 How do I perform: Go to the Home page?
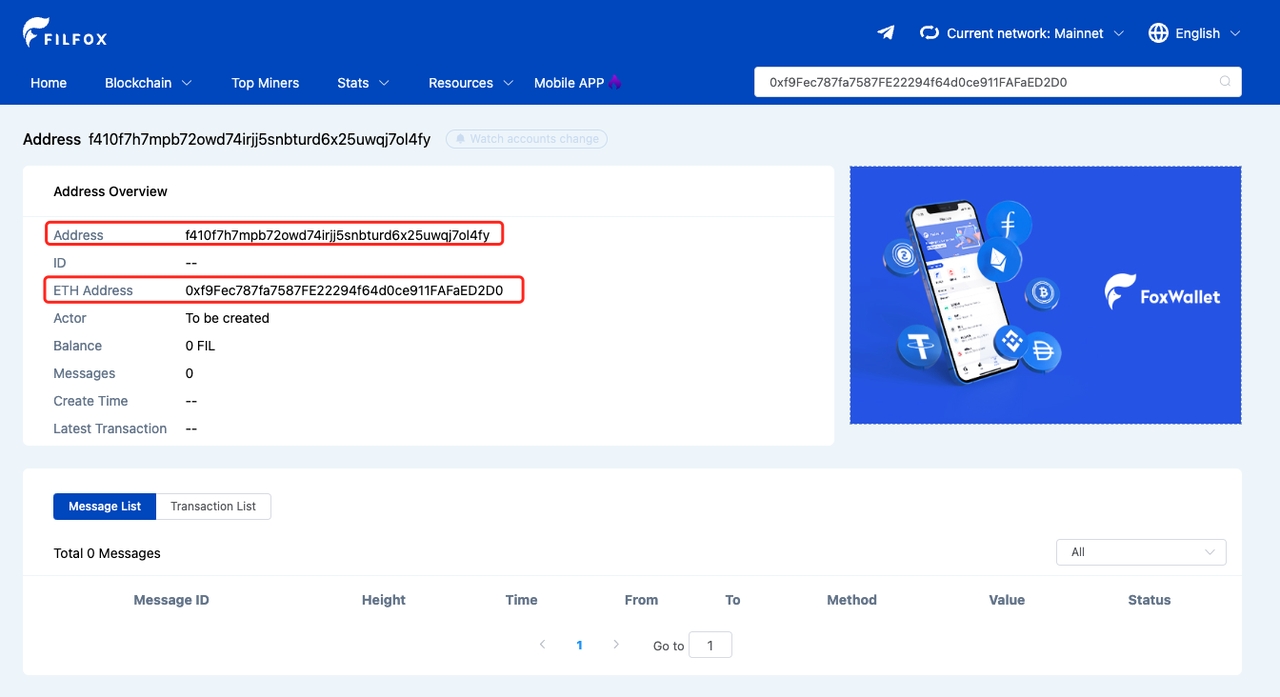click(x=48, y=83)
